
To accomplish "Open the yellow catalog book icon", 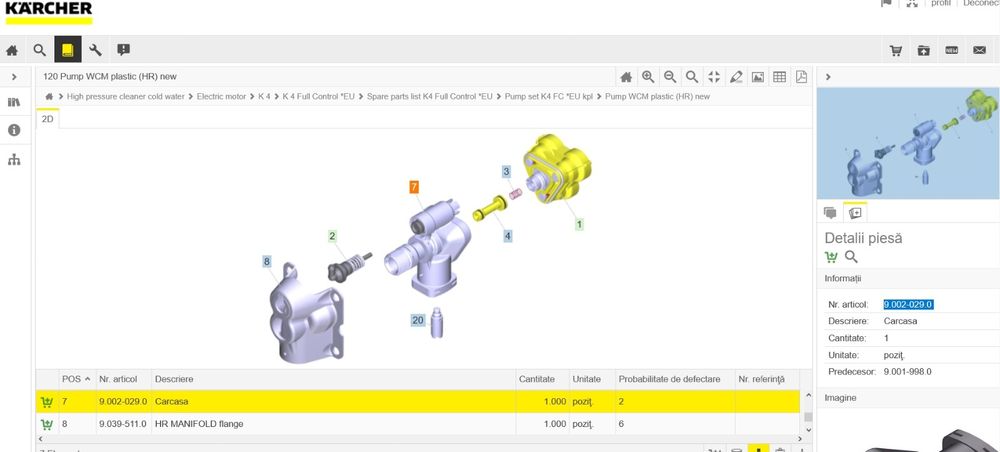I will coord(68,49).
